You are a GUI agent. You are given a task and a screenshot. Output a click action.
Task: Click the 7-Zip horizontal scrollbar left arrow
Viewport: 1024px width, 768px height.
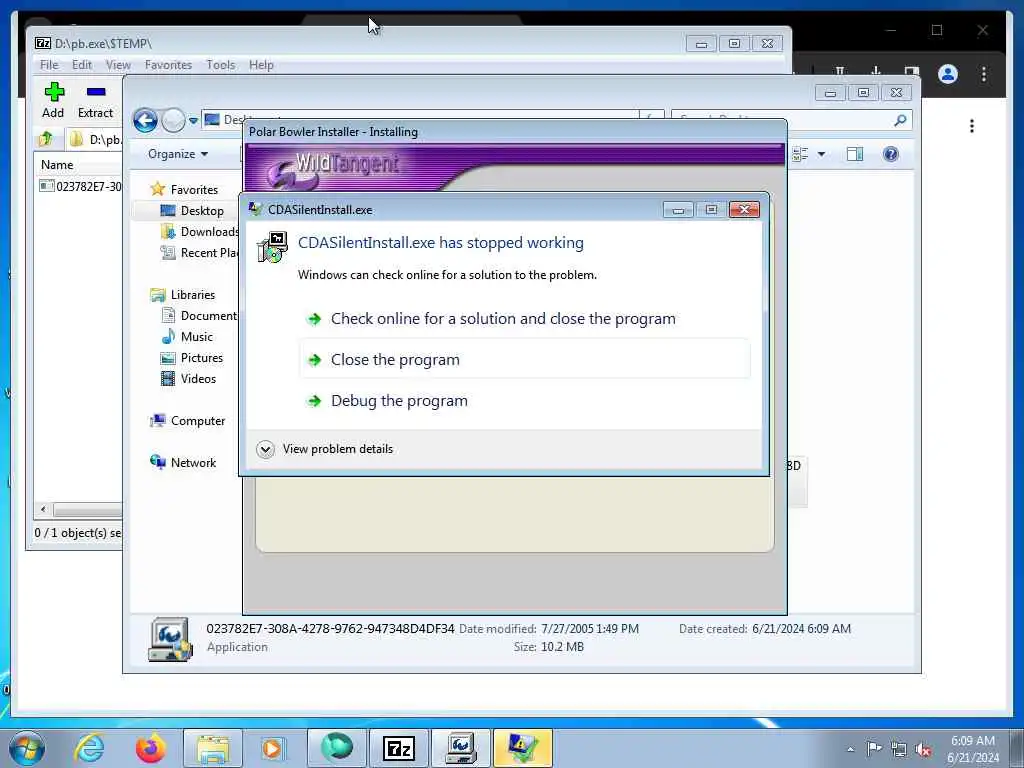click(43, 509)
